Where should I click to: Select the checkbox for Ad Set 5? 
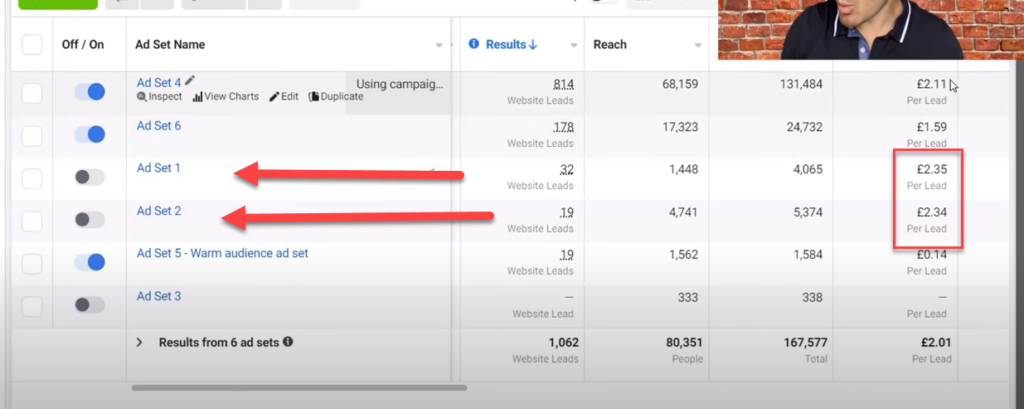[x=32, y=264]
